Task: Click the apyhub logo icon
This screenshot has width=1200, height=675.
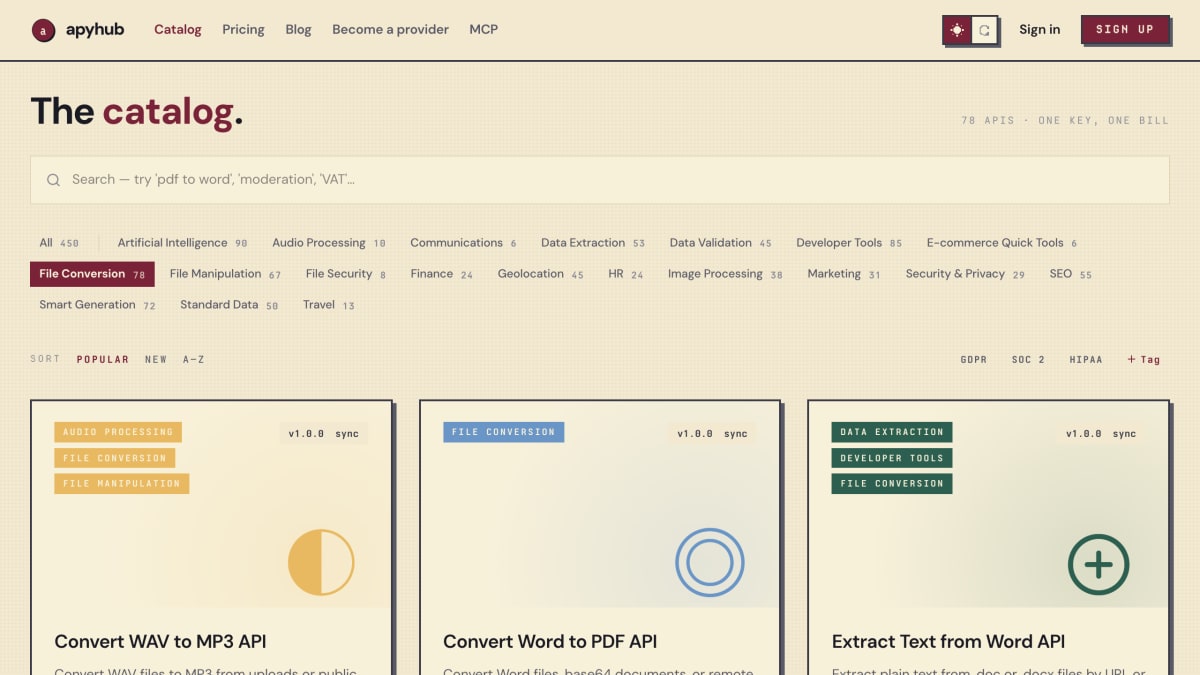Action: [43, 30]
